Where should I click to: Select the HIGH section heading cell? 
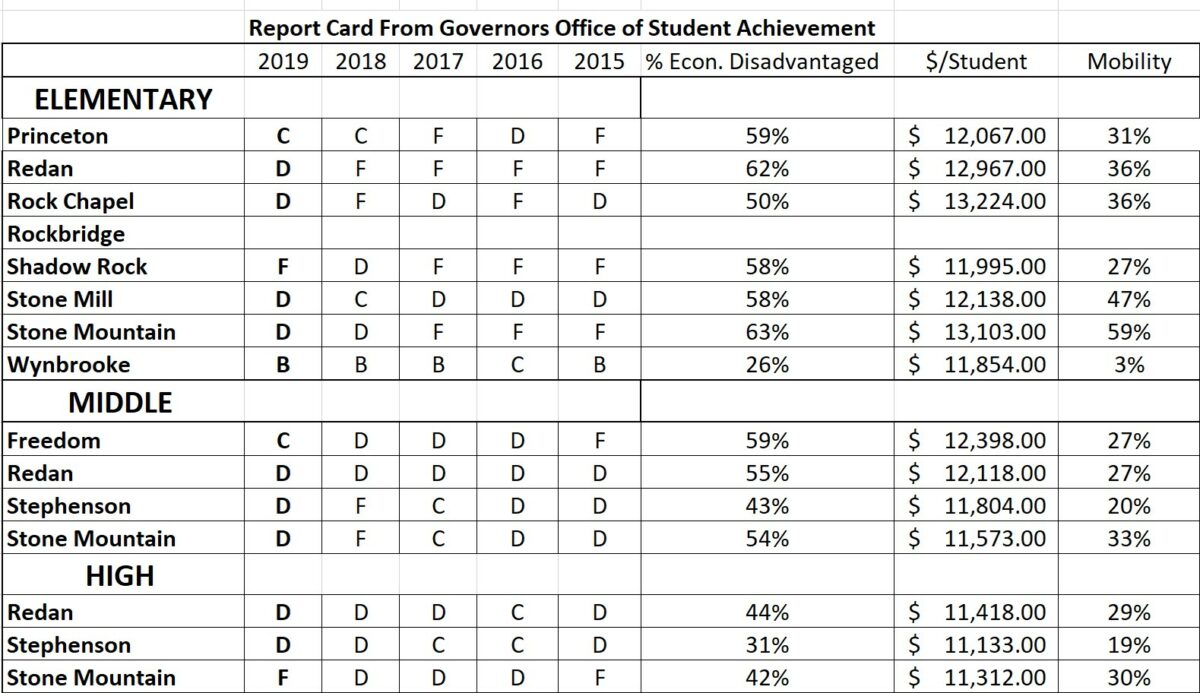click(x=123, y=576)
